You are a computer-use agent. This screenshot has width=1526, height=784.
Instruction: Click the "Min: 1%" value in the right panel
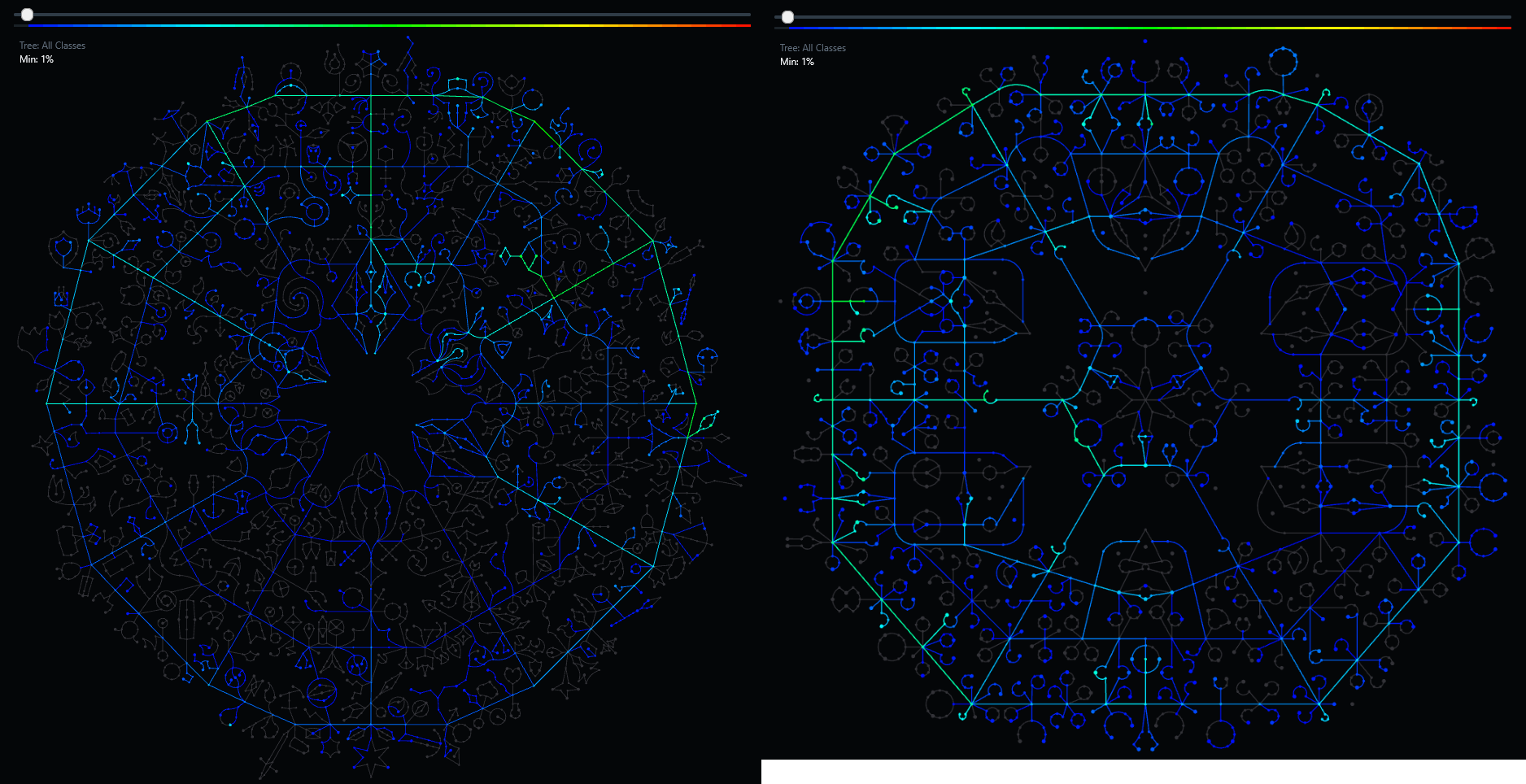point(797,62)
